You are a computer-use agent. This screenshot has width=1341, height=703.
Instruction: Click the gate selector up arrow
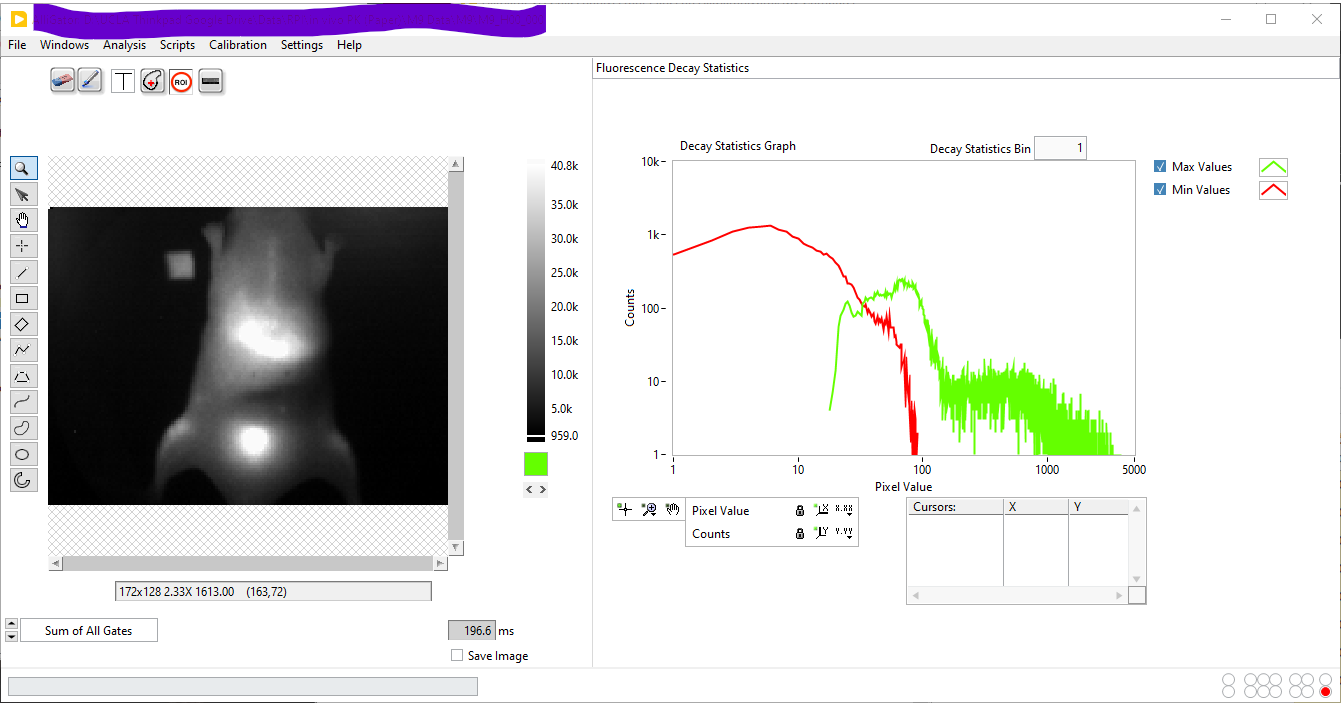(x=12, y=624)
